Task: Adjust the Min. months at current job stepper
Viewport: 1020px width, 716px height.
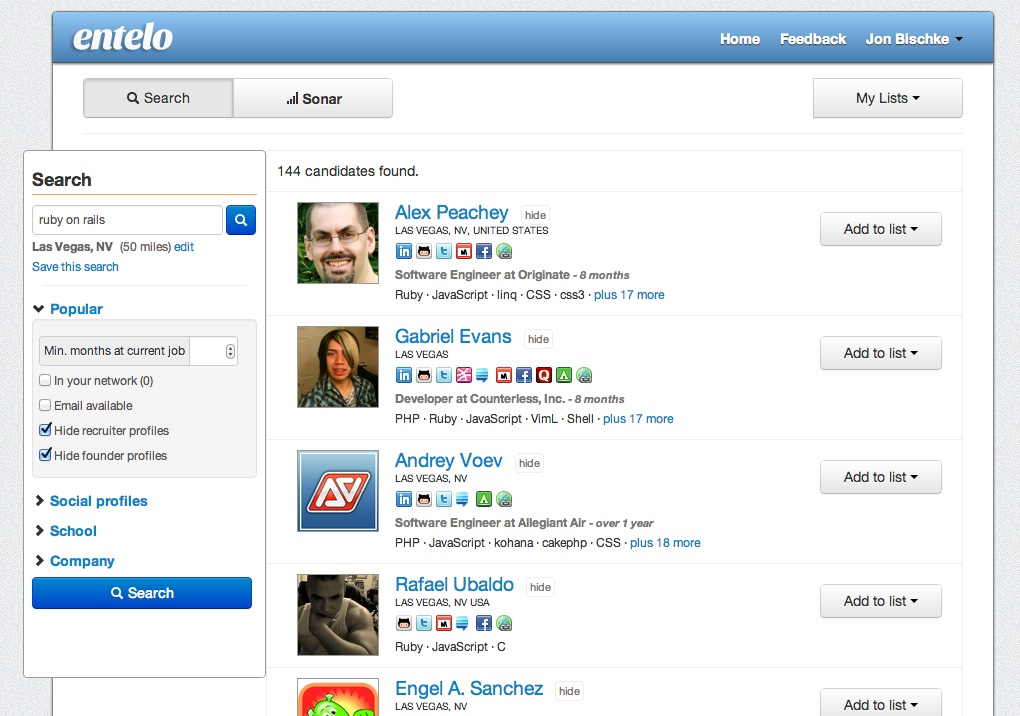Action: (x=230, y=351)
